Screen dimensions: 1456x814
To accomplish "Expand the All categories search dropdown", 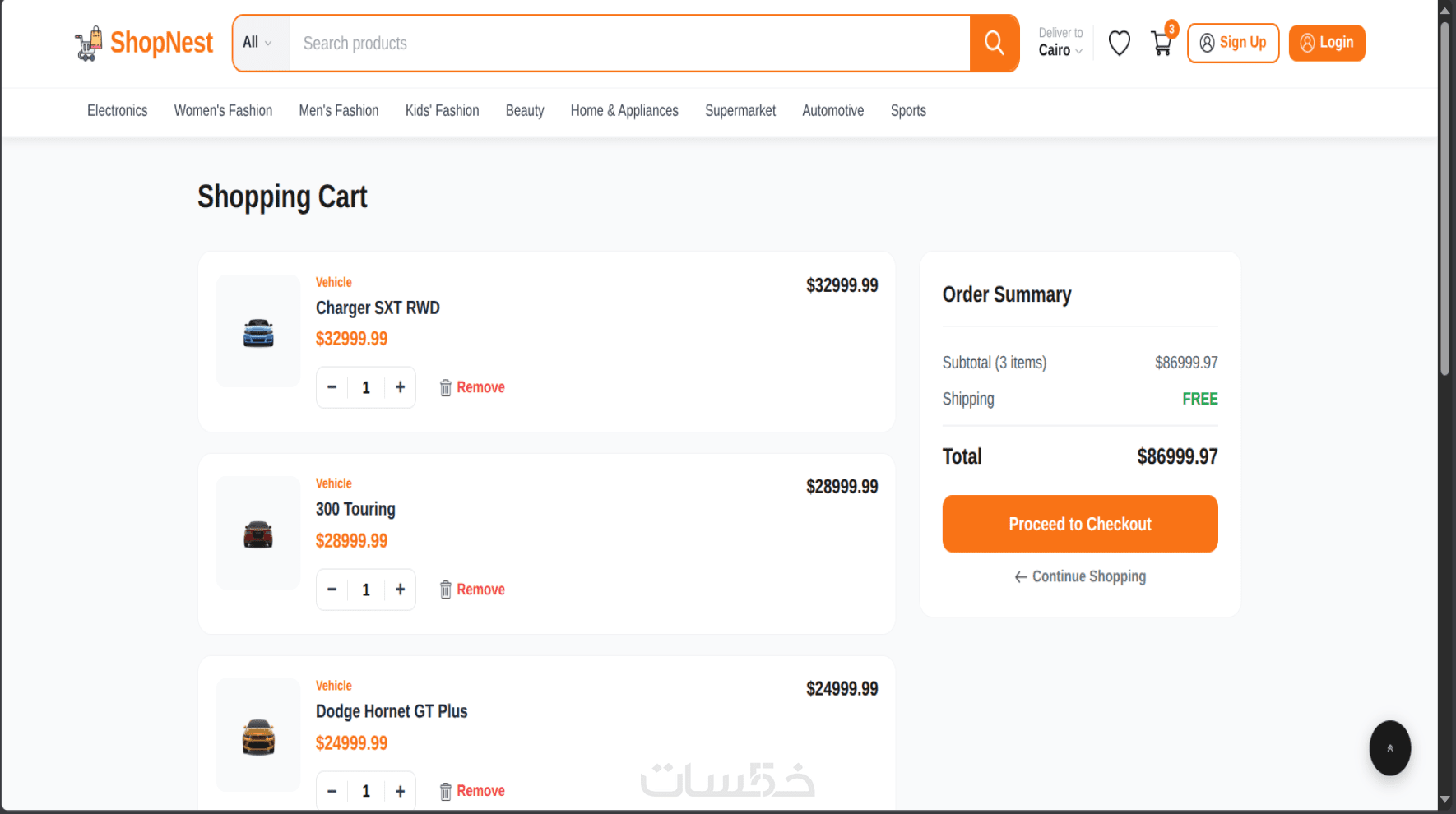I will 257,43.
